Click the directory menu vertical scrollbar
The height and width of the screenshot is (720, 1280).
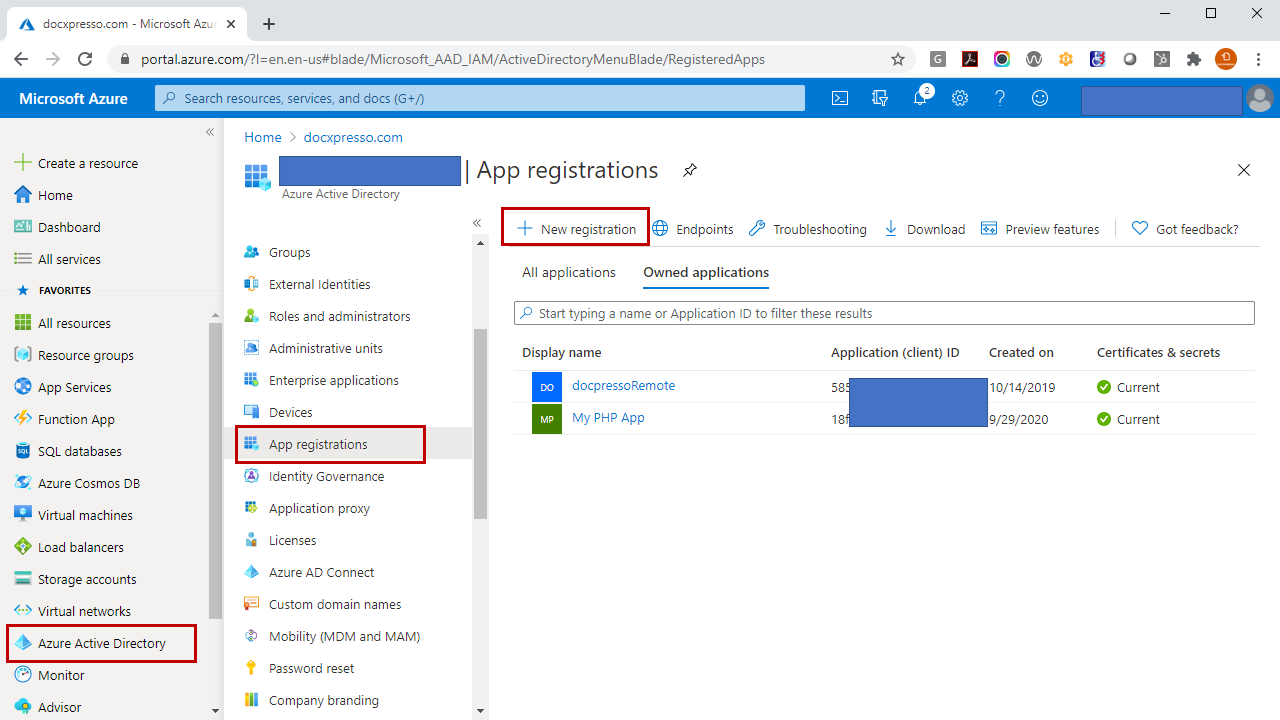[x=480, y=424]
